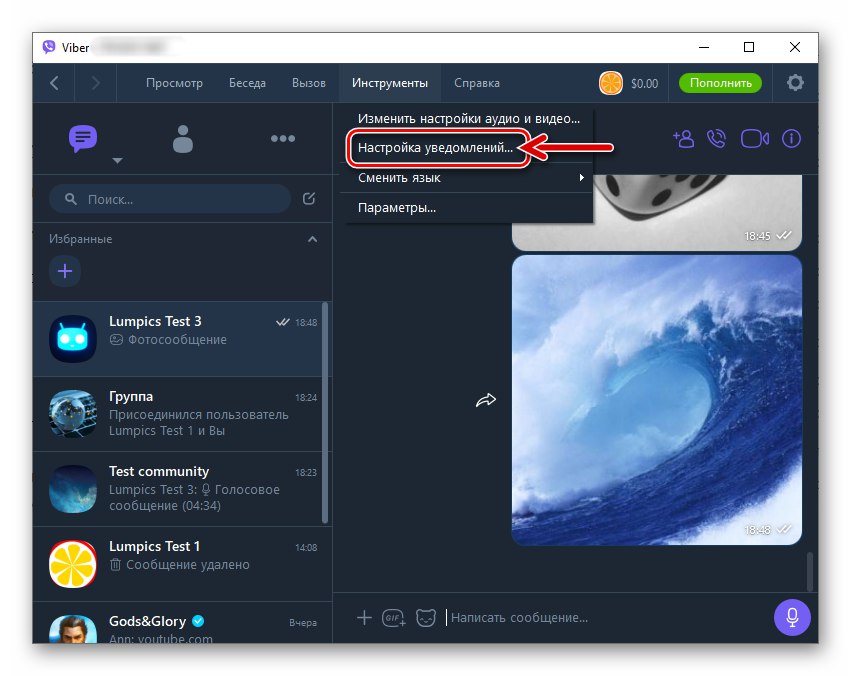Collapse the Избранные section
This screenshot has width=851, height=676.
[311, 239]
